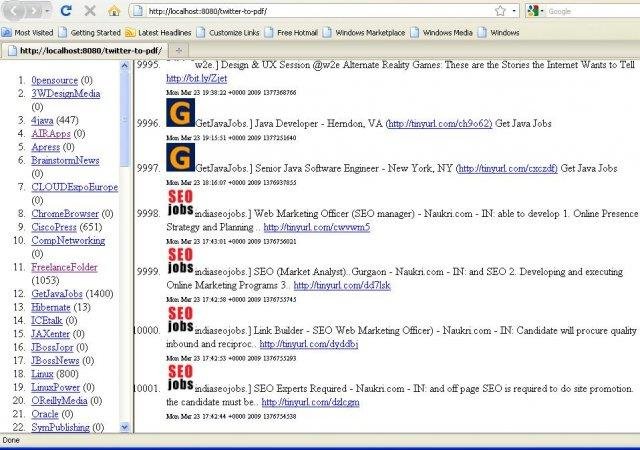Bookmark this page with the star icon
The image size is (640, 450).
tap(500, 11)
